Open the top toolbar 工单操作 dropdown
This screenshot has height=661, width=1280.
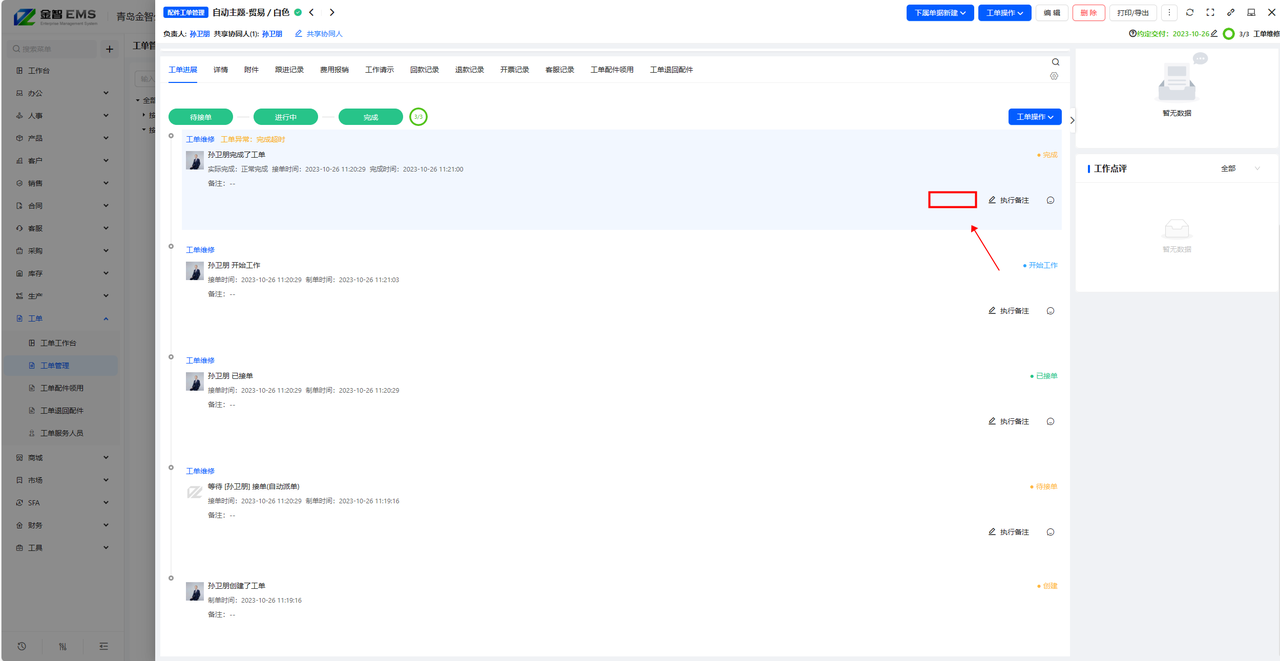1004,13
